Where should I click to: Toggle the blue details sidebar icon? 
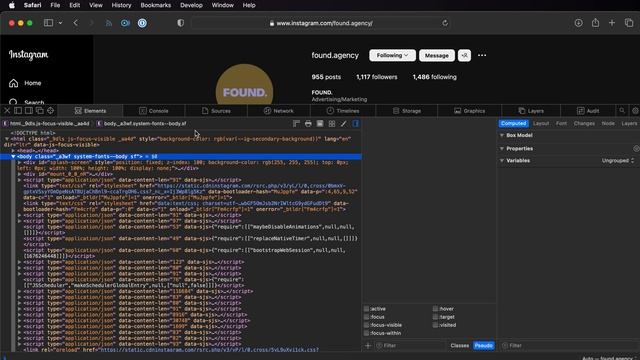click(356, 123)
